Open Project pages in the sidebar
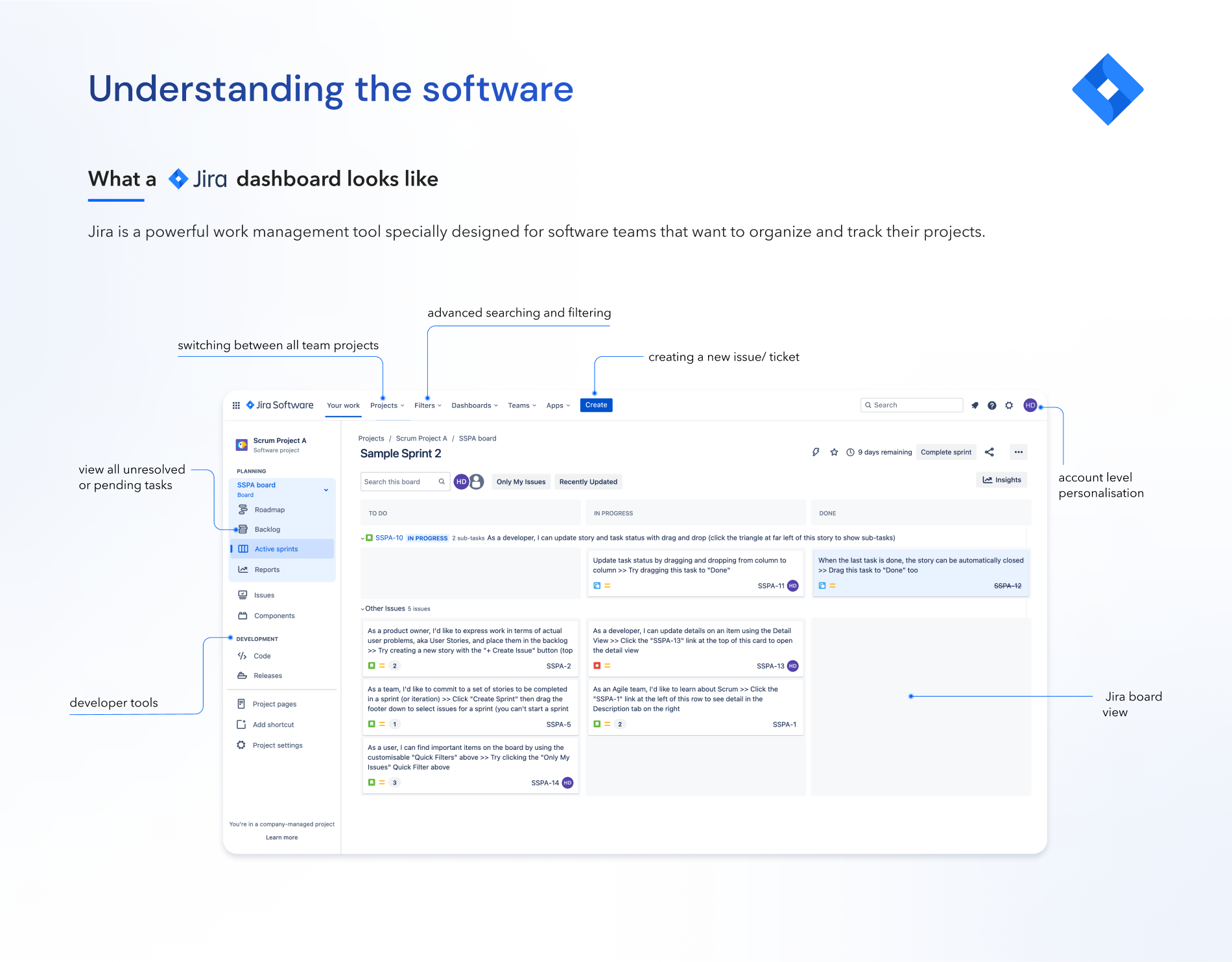This screenshot has height=962, width=1232. point(274,704)
